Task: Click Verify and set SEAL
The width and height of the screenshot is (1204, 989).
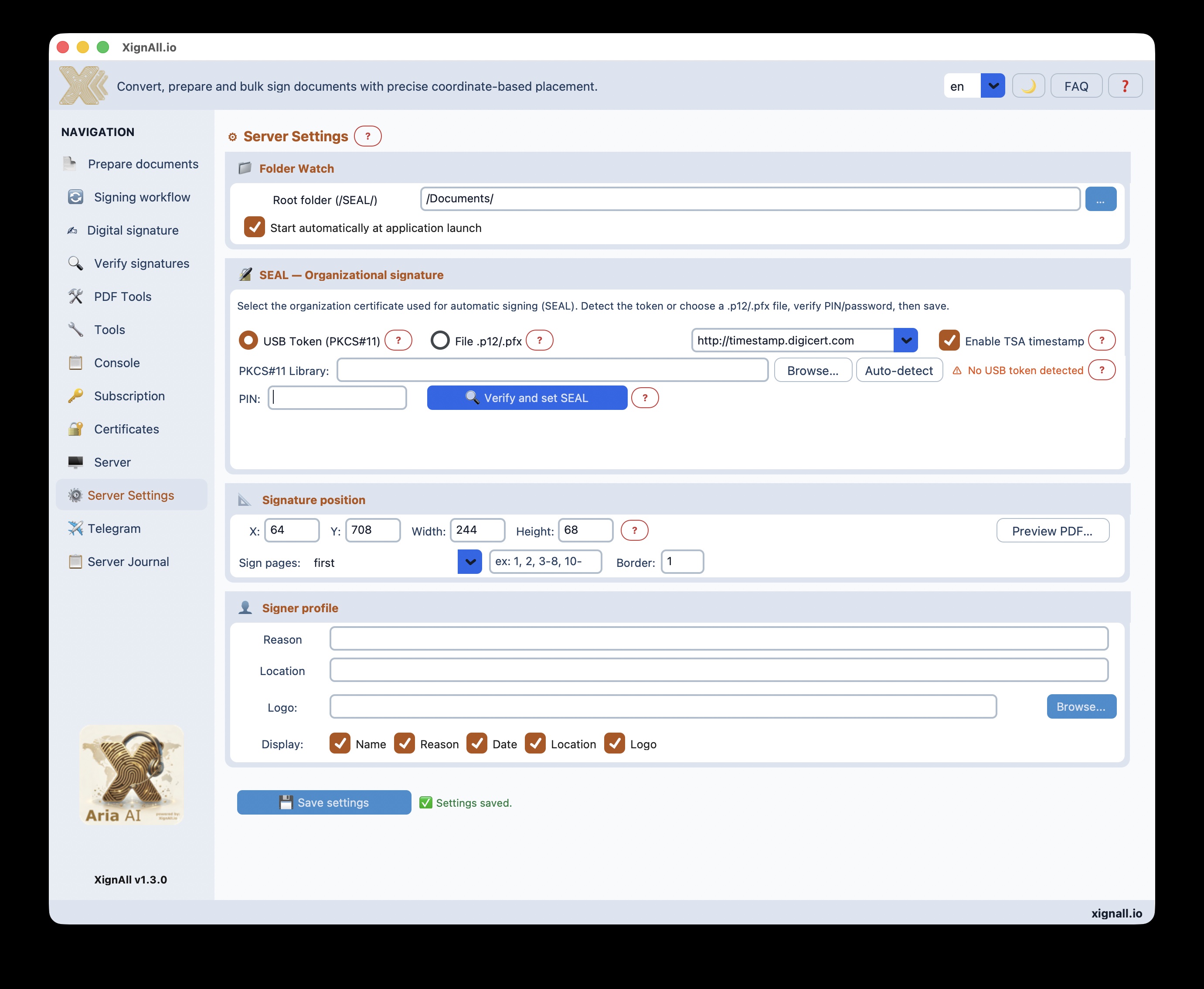Action: point(527,398)
